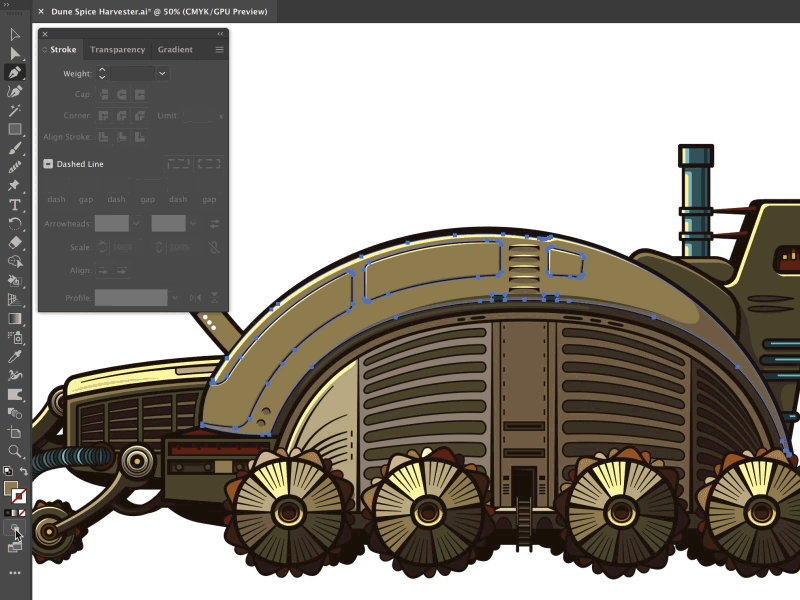Select the Rotate tool
This screenshot has height=600, width=800.
pyautogui.click(x=14, y=223)
